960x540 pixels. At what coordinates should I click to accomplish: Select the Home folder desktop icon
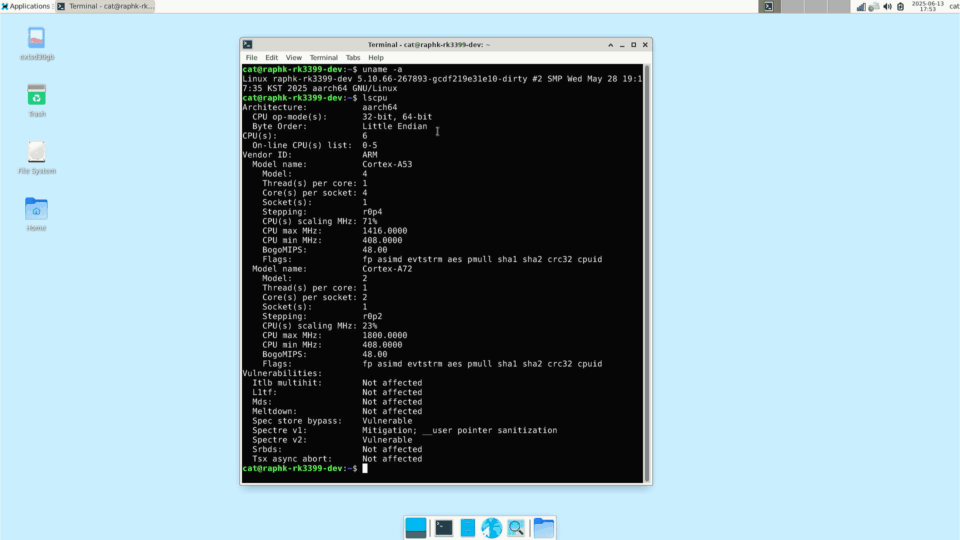tap(36, 214)
